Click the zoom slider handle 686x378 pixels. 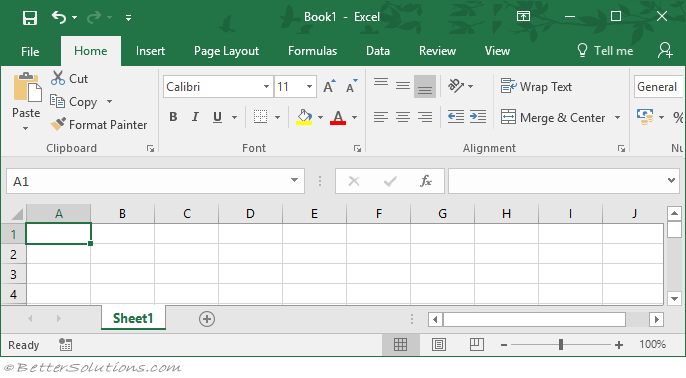point(560,345)
